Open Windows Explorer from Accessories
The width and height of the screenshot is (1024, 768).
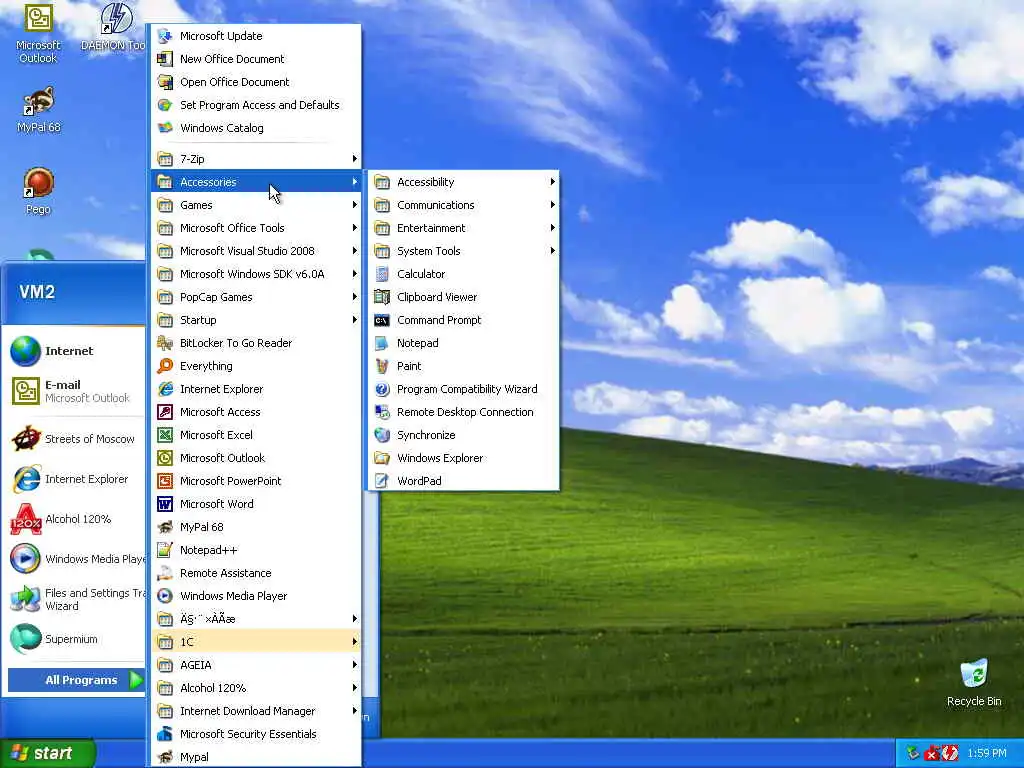pos(464,458)
